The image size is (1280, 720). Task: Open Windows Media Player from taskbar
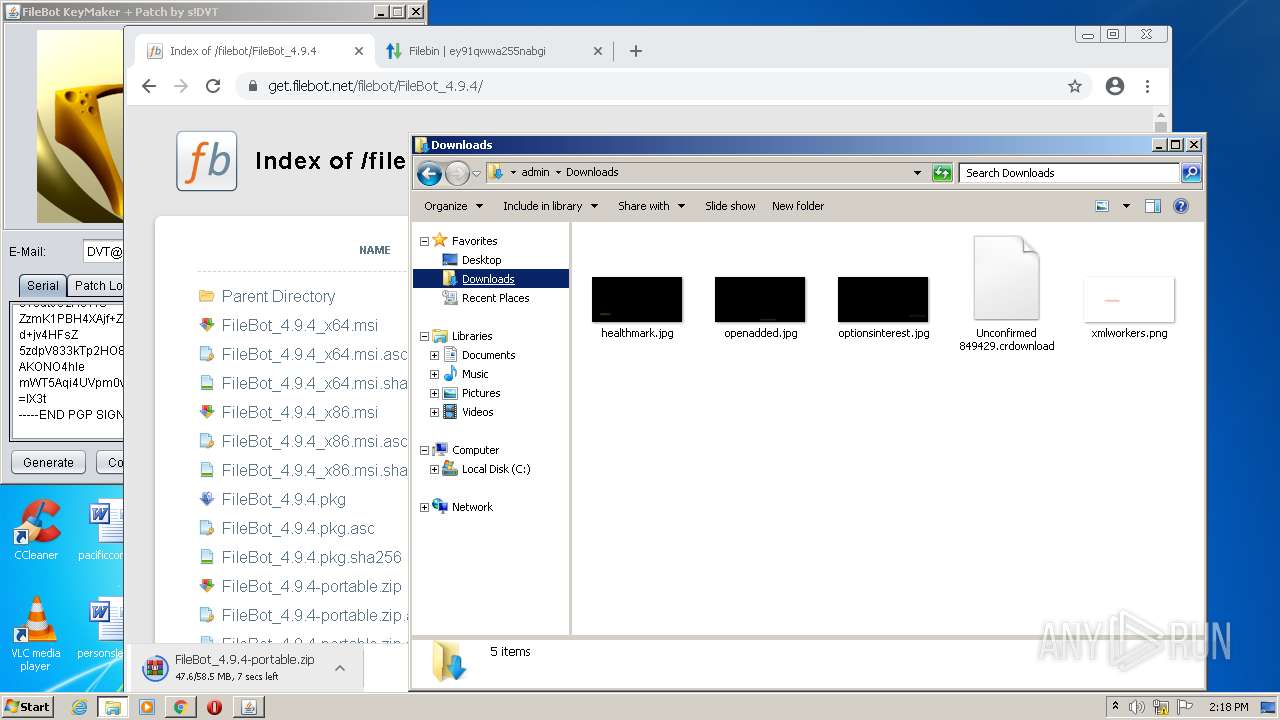147,707
